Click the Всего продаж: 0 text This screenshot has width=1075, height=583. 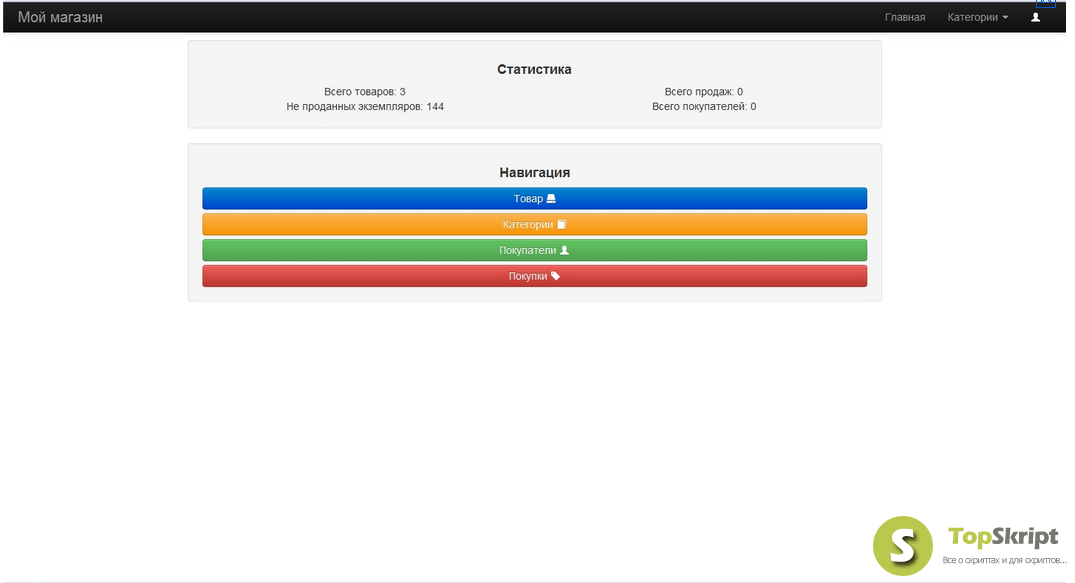(703, 91)
